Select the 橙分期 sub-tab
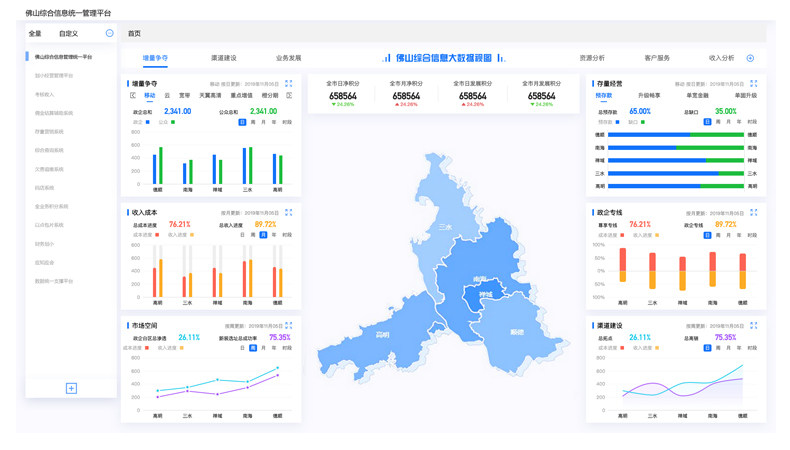This screenshot has height=450, width=790. point(270,95)
